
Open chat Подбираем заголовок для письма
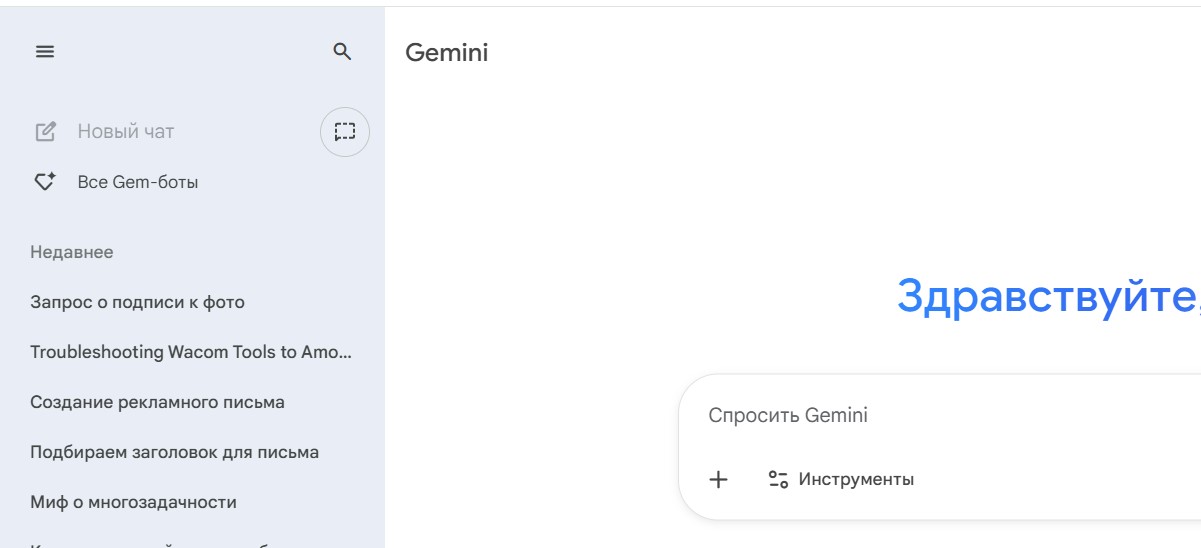point(175,452)
